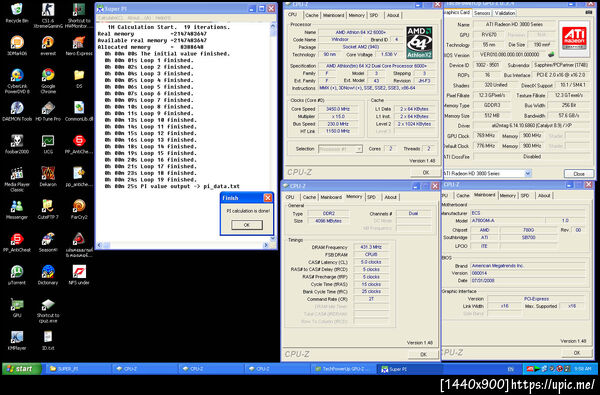Viewport: 600px width, 395px height.
Task: Click the Close button in GPU-Z
Action: pos(579,173)
